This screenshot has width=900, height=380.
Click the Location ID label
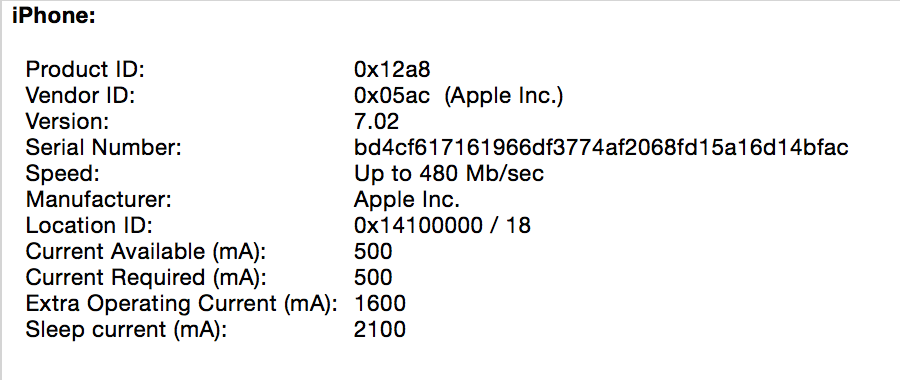pos(89,226)
